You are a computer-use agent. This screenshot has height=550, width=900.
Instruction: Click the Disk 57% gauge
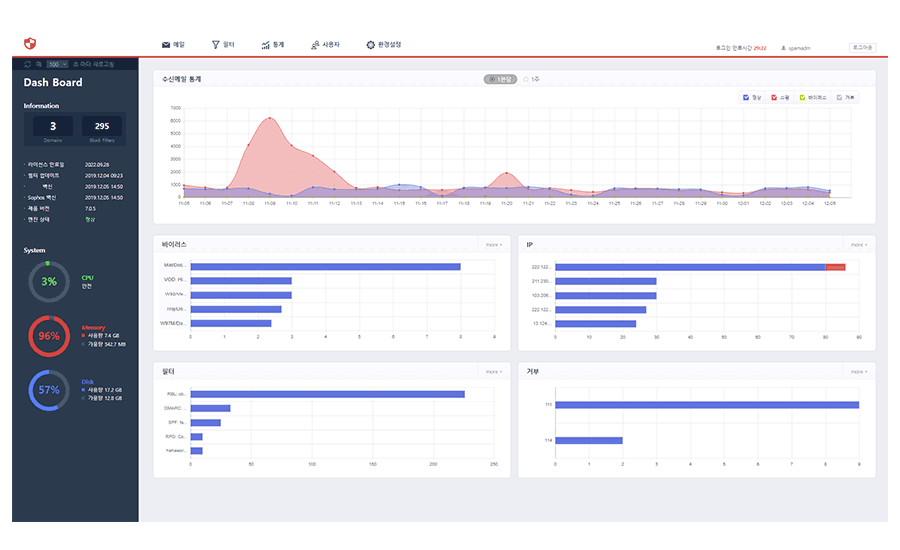(49, 390)
